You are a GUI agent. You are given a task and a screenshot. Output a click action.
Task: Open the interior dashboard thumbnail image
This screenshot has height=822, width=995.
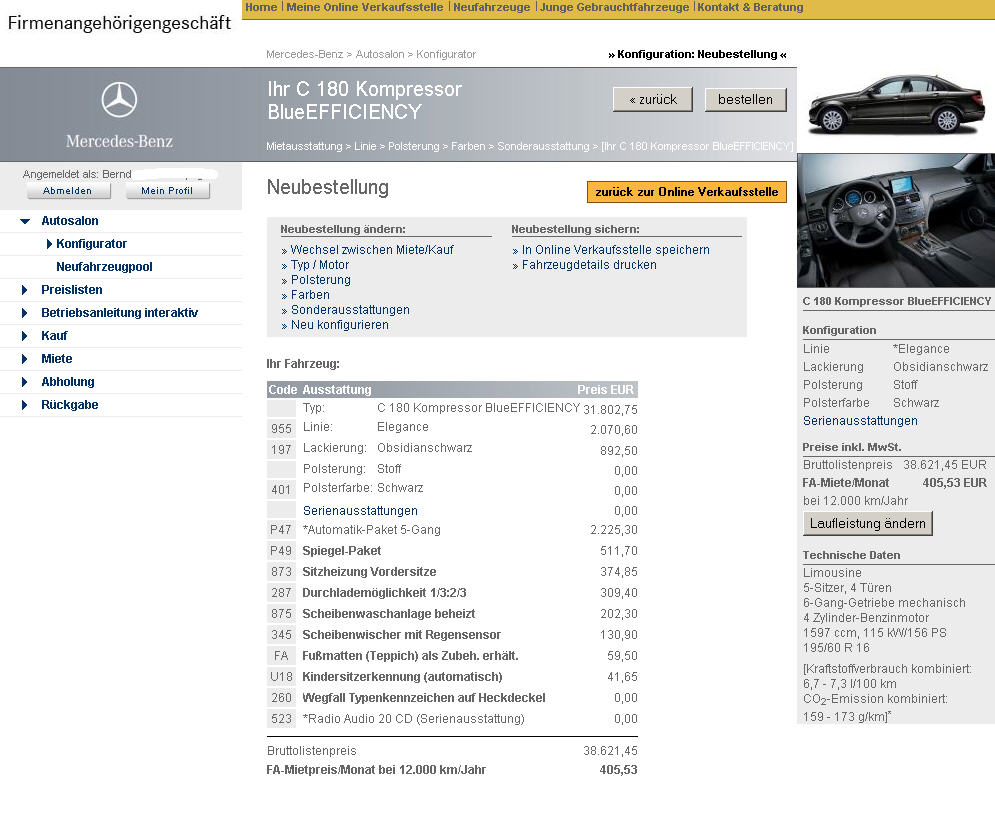(x=896, y=221)
